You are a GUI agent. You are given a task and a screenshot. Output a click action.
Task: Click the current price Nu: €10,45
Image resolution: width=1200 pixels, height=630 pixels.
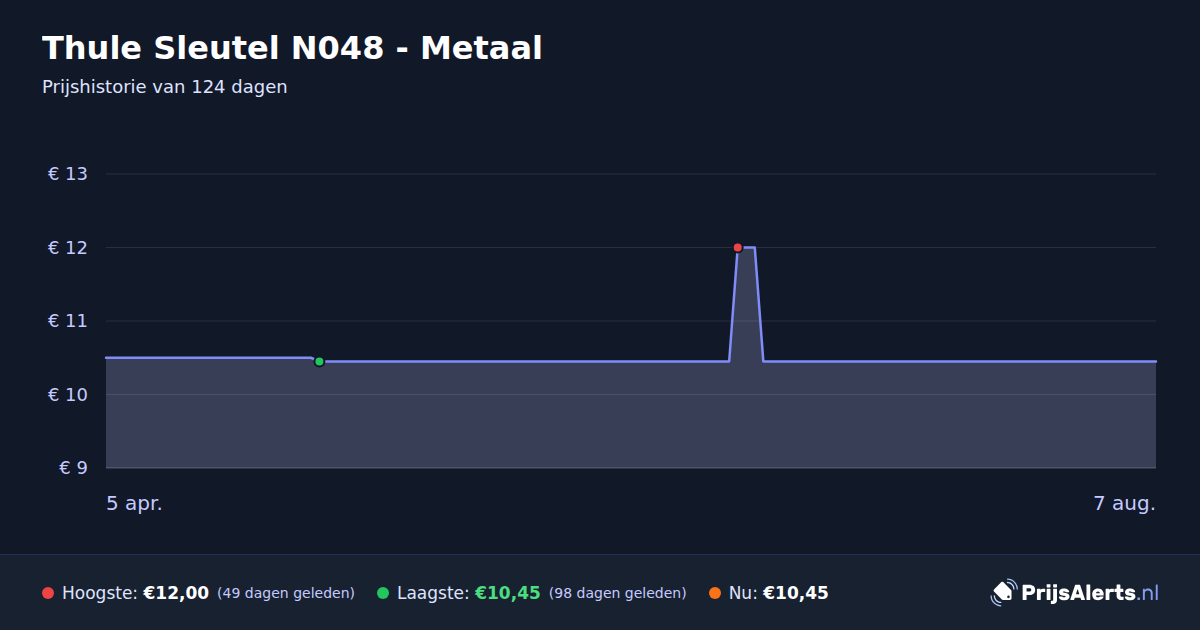pos(779,593)
